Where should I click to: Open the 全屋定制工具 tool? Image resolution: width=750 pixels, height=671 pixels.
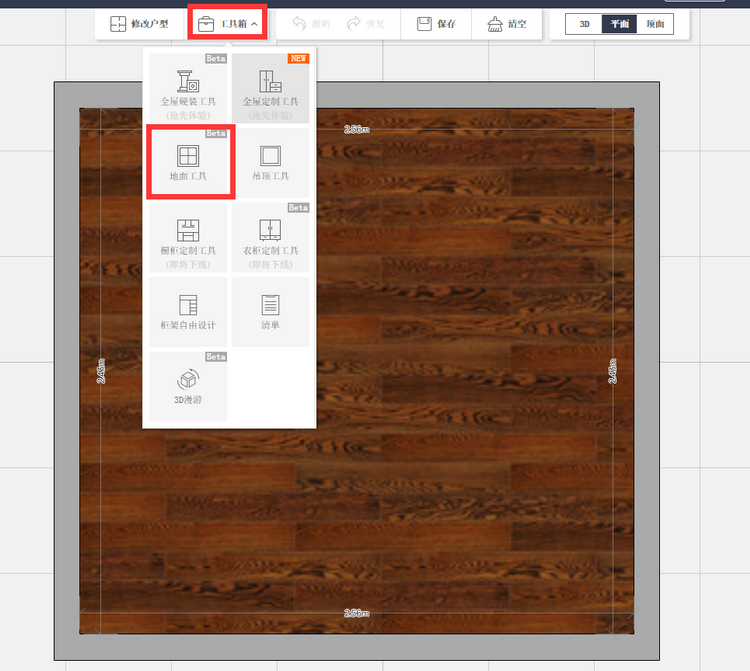point(271,88)
